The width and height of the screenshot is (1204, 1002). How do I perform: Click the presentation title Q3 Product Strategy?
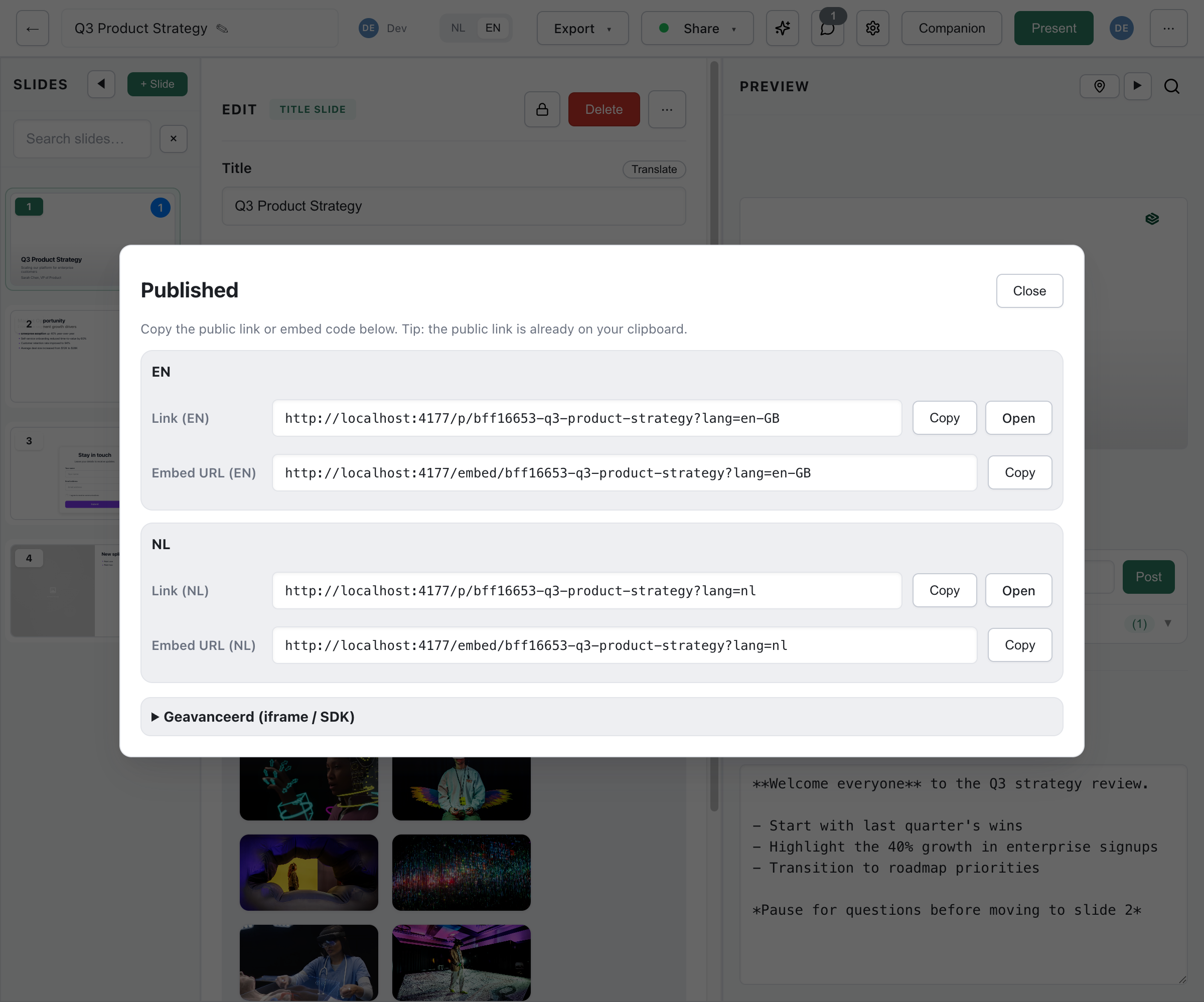pos(140,28)
